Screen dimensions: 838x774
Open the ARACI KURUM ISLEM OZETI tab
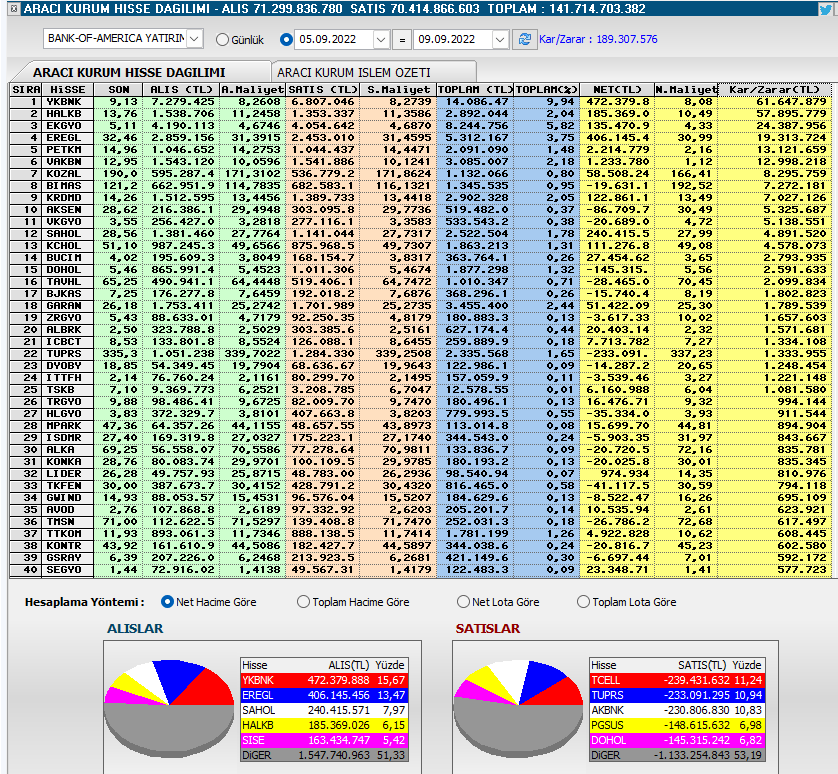pyautogui.click(x=354, y=72)
